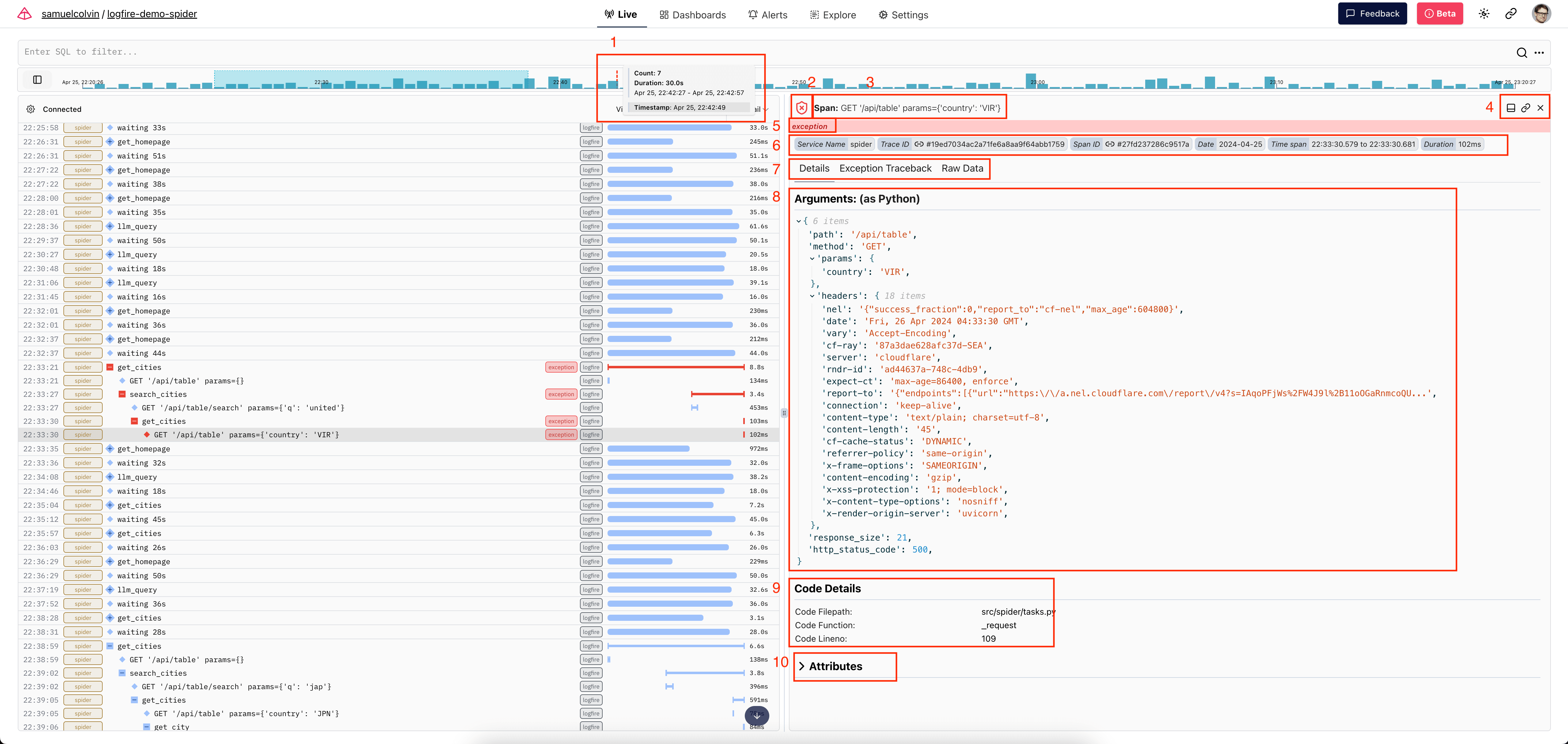Screen dimensions: 1568x744
Task: Copy link using top-right chain icon
Action: 1511,14
